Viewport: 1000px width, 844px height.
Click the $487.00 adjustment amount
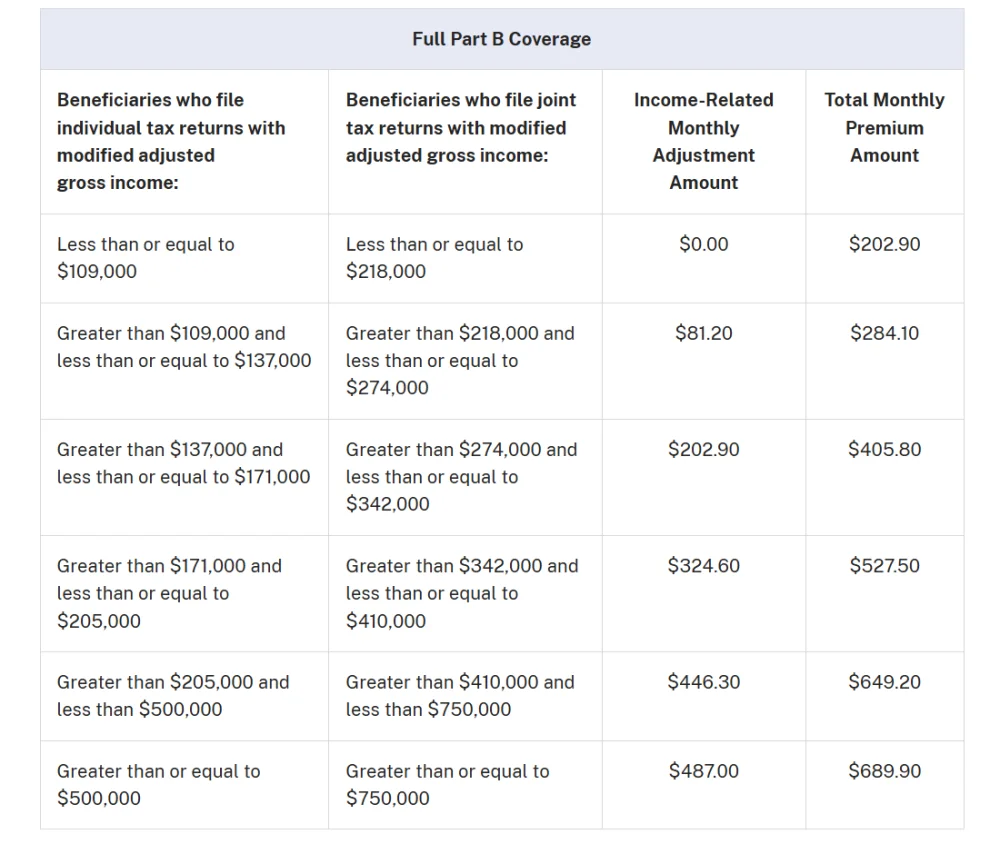(703, 771)
